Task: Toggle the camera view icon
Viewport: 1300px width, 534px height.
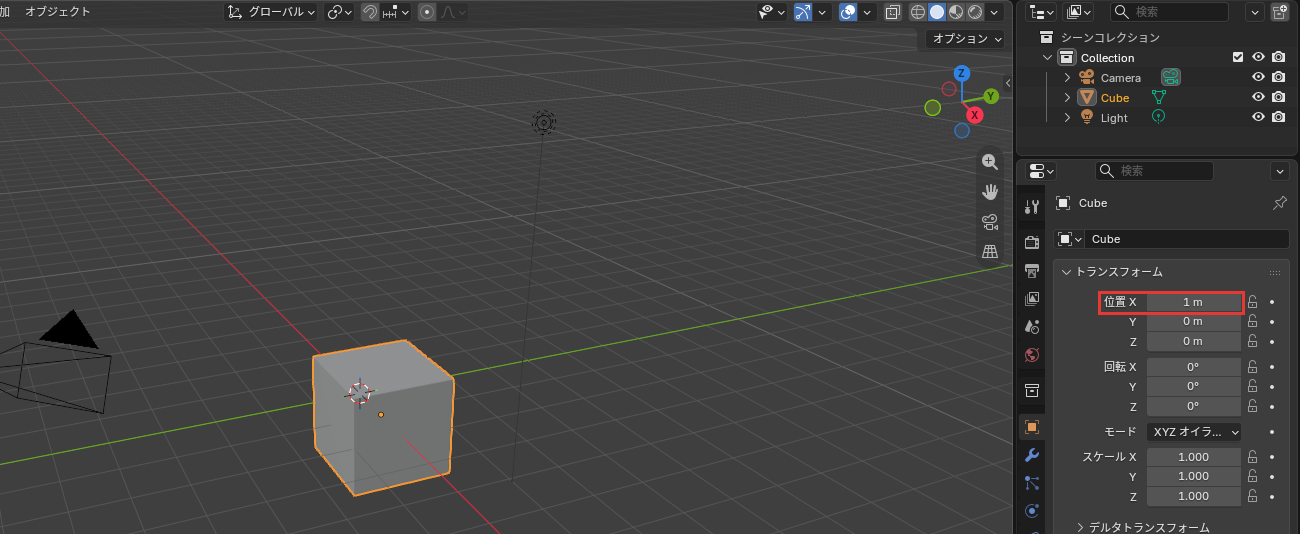Action: (x=990, y=222)
